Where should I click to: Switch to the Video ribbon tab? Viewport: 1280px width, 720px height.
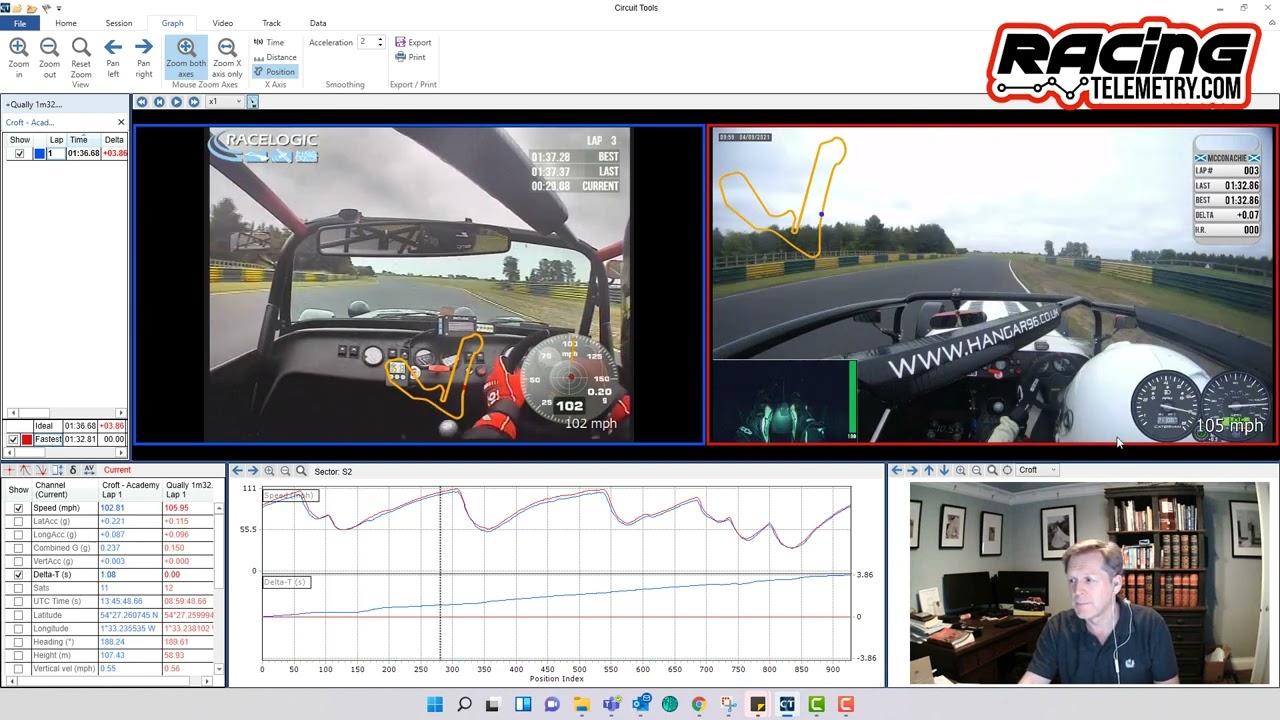tap(223, 23)
